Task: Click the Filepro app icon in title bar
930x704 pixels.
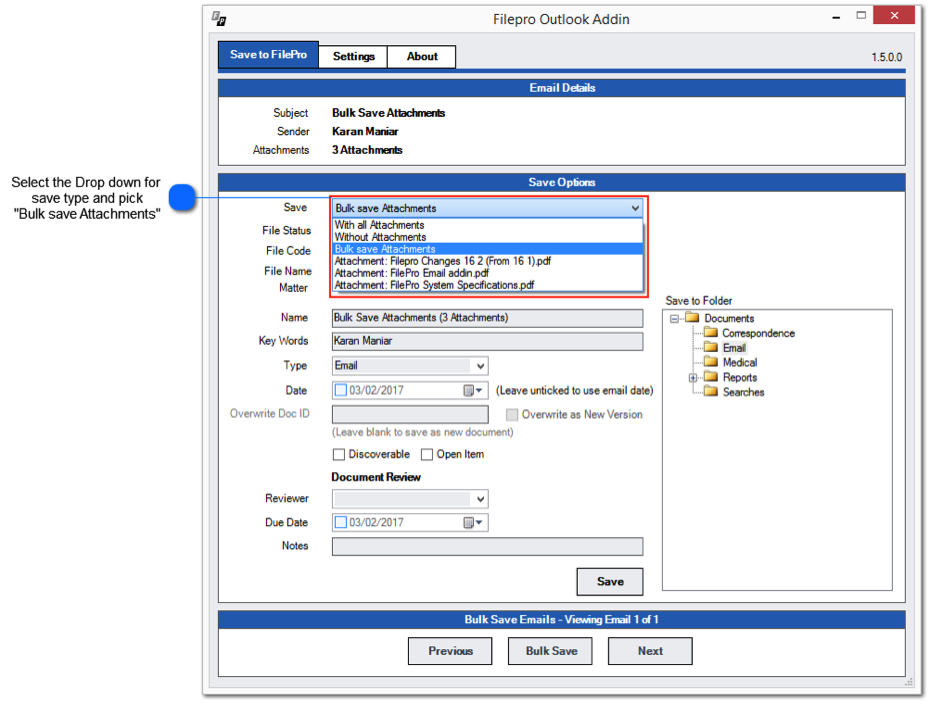Action: (x=219, y=19)
